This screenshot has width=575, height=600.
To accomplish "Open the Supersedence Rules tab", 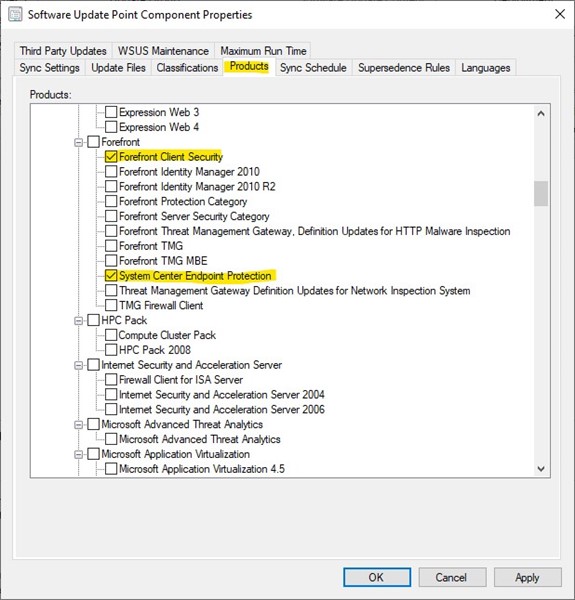I will [x=404, y=68].
